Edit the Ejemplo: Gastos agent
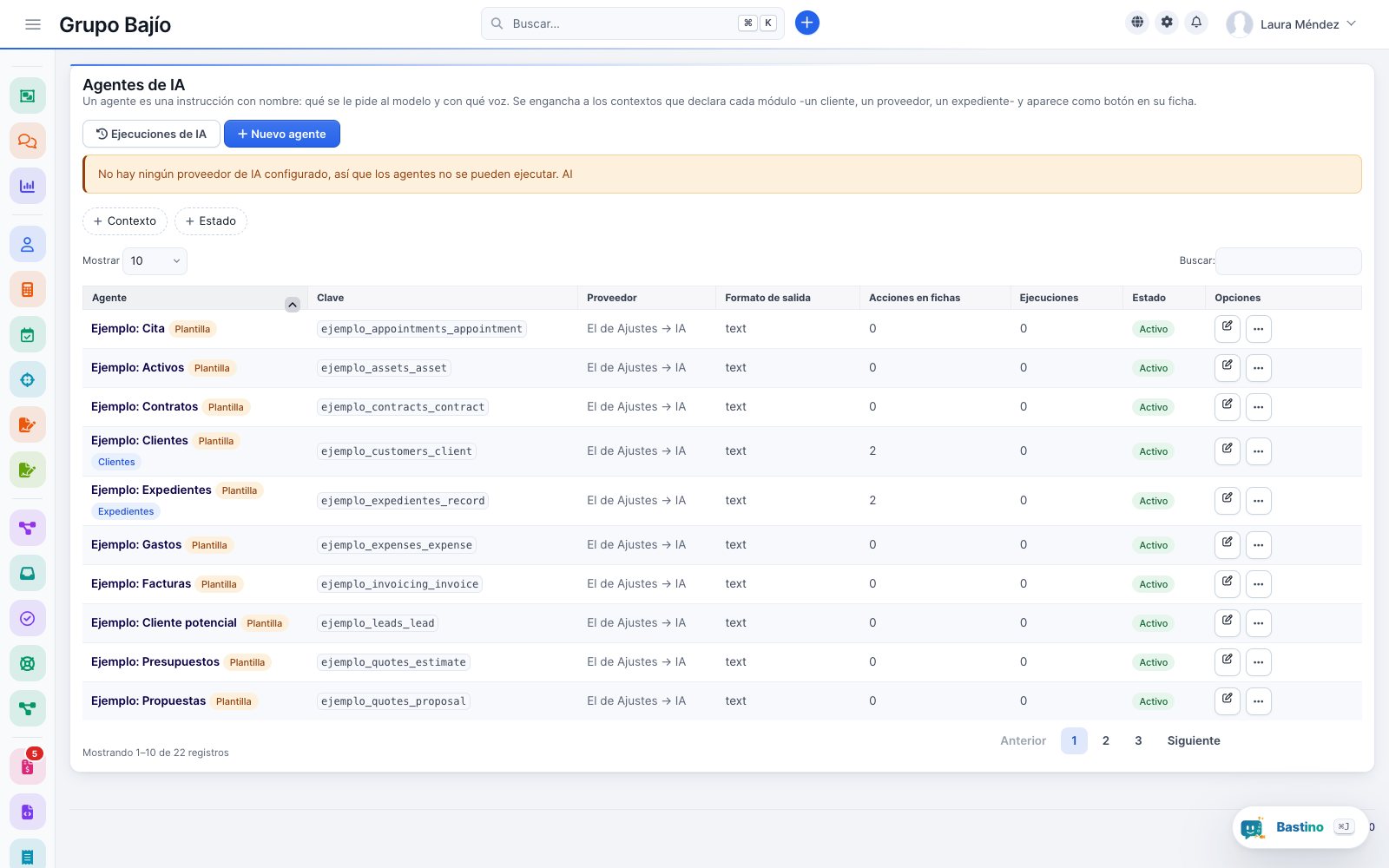The image size is (1389, 868). [x=1227, y=545]
